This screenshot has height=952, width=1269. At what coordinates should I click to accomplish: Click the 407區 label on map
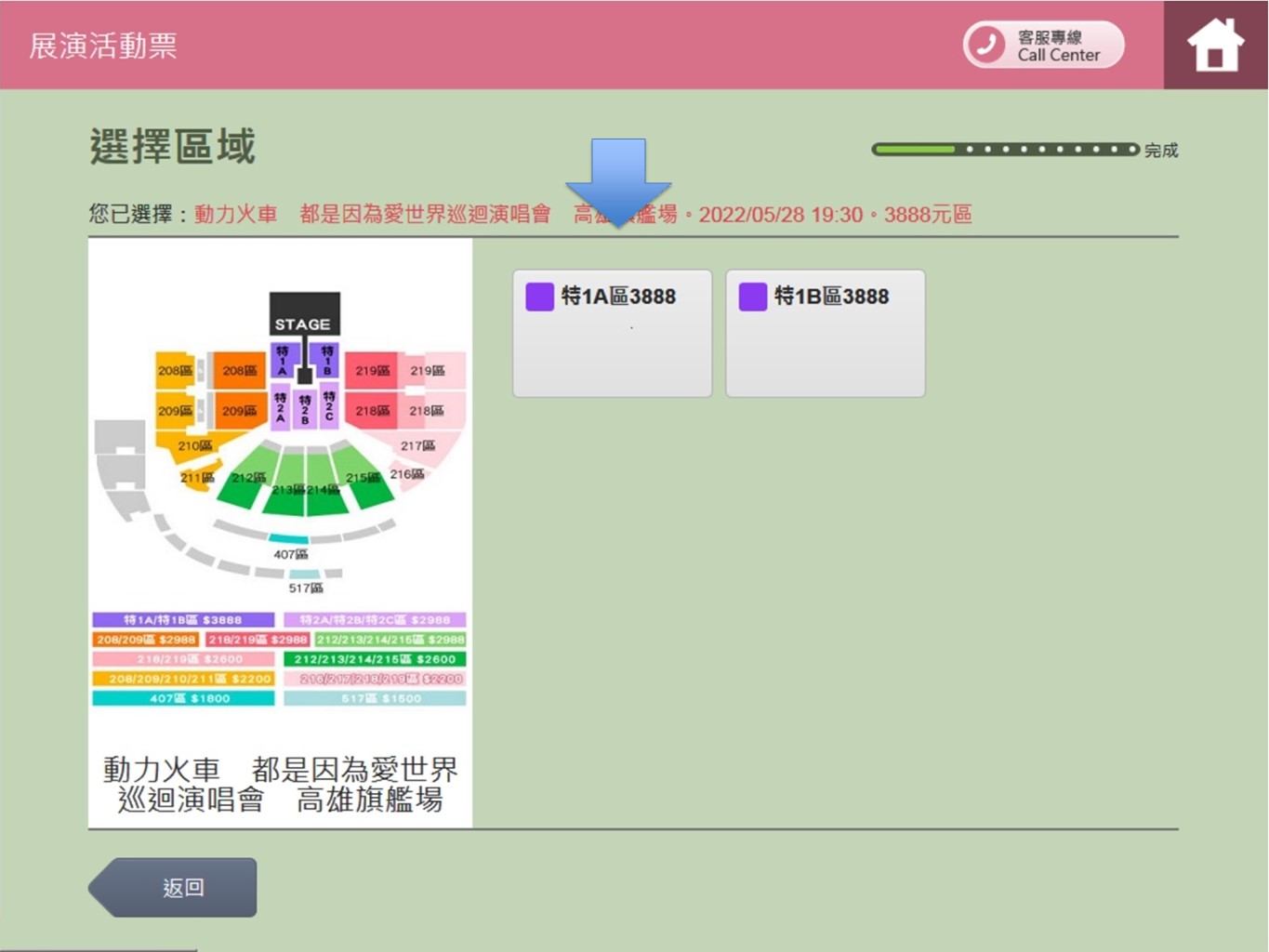(x=291, y=554)
